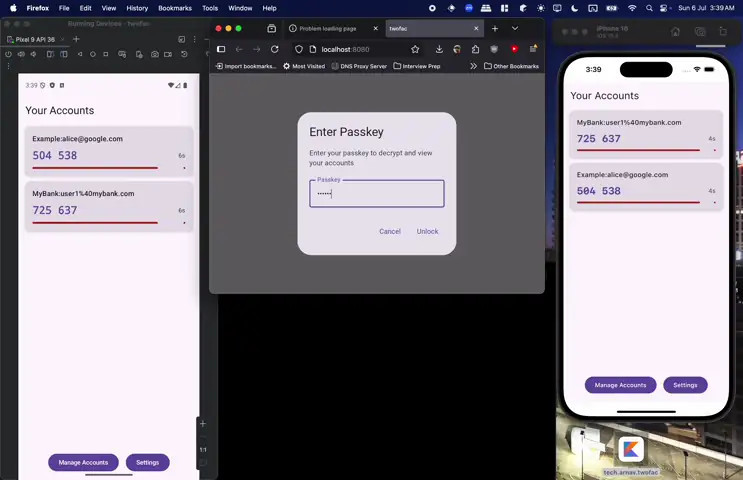Screen dimensions: 743x480
Task: Show more bookmarks via double chevron
Action: [x=473, y=66]
